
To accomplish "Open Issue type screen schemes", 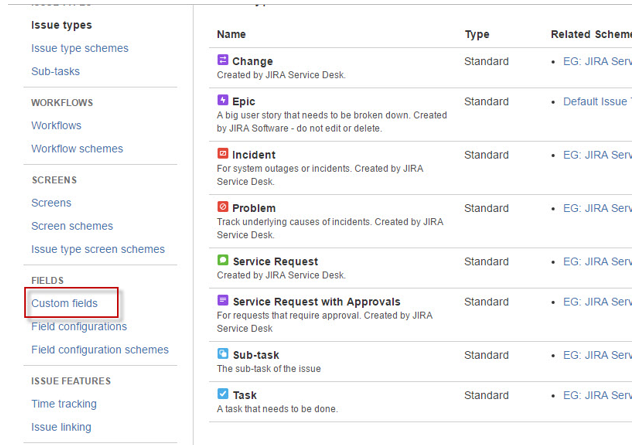I will point(98,249).
